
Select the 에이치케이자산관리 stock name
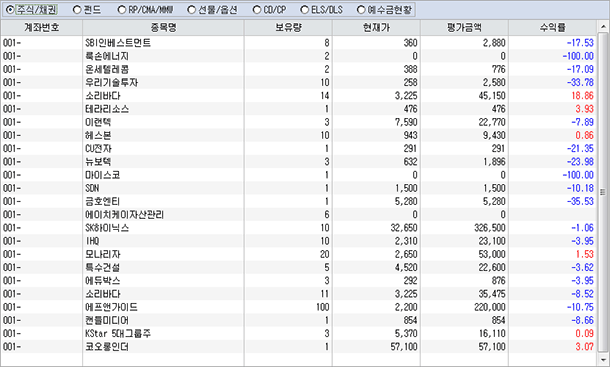point(124,215)
